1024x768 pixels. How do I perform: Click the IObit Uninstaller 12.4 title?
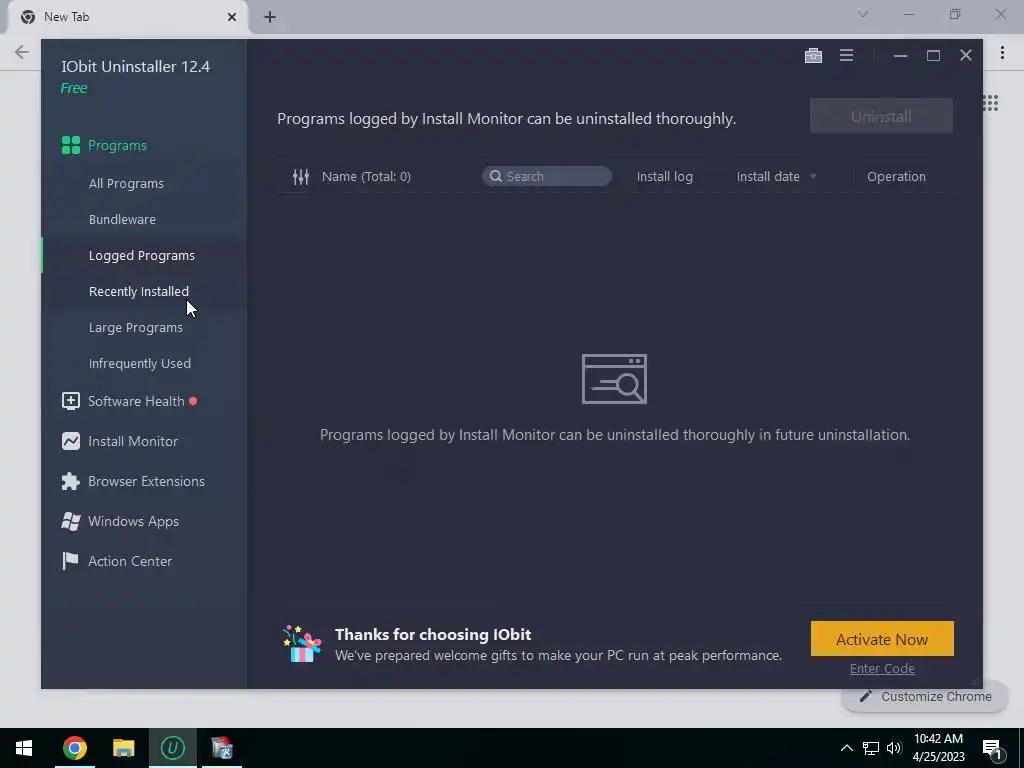[136, 67]
